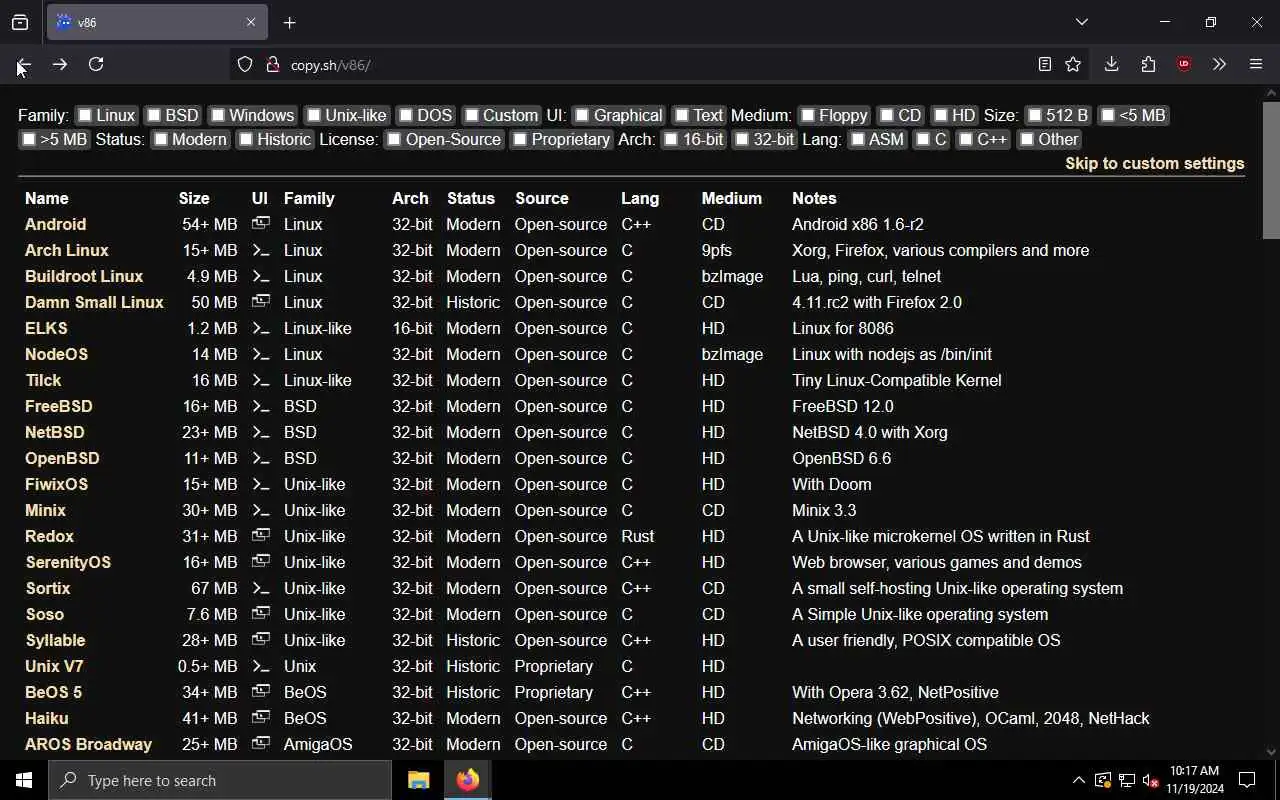Close the v86 tab

point(251,22)
